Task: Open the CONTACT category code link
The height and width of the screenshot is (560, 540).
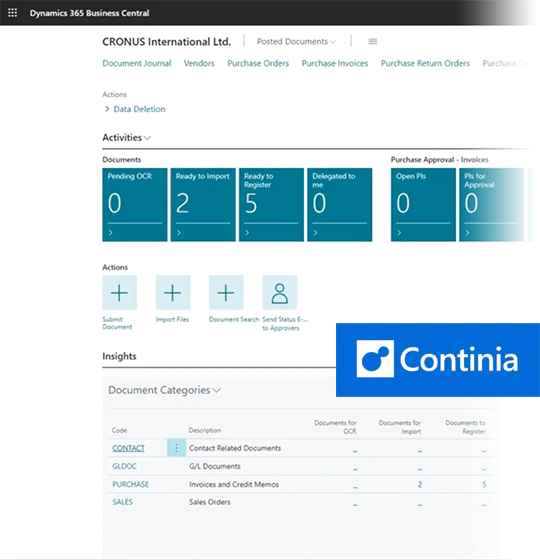Action: click(x=128, y=448)
